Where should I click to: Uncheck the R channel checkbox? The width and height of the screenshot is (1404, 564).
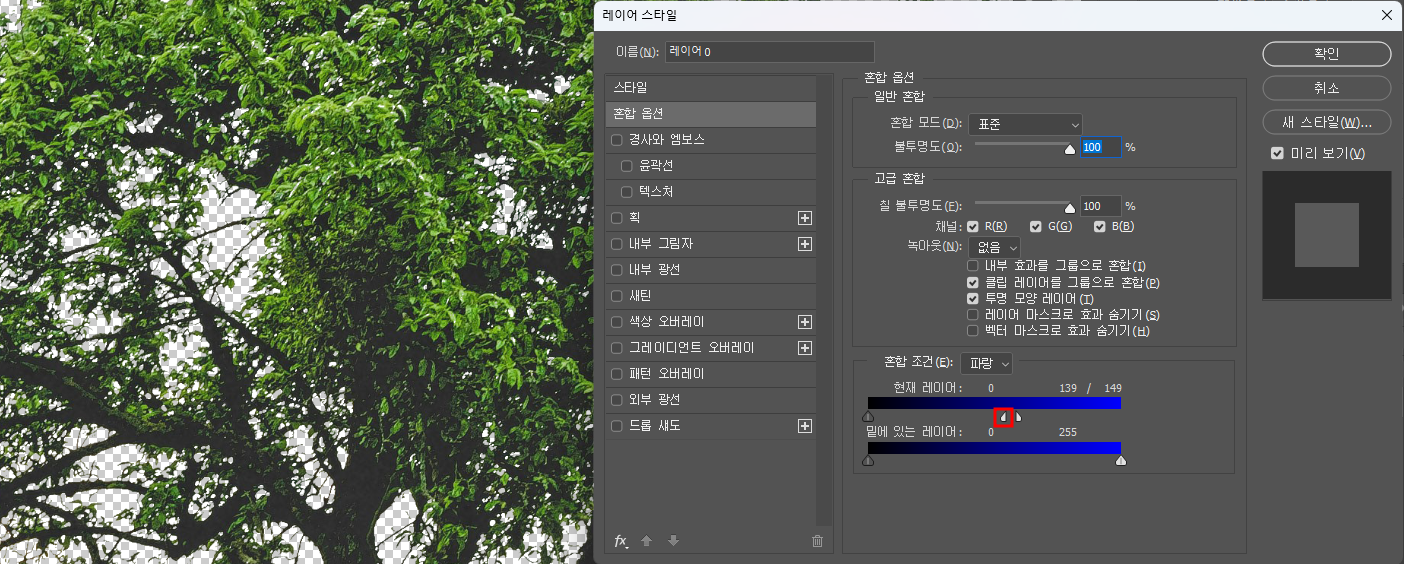(x=973, y=227)
